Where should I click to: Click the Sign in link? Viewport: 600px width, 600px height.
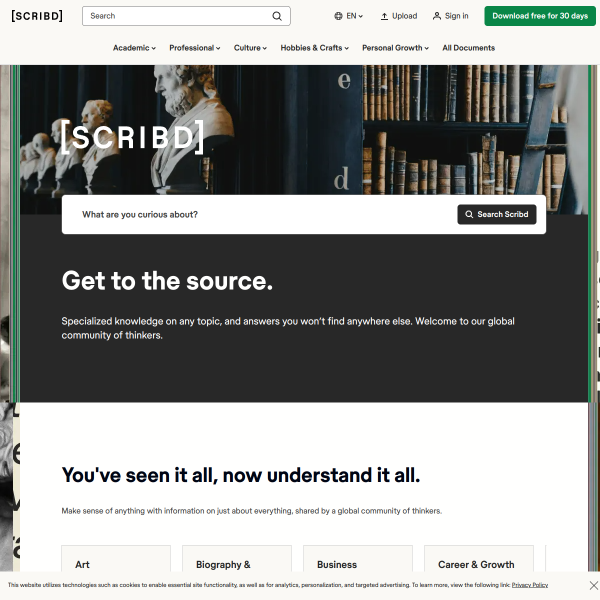click(450, 16)
